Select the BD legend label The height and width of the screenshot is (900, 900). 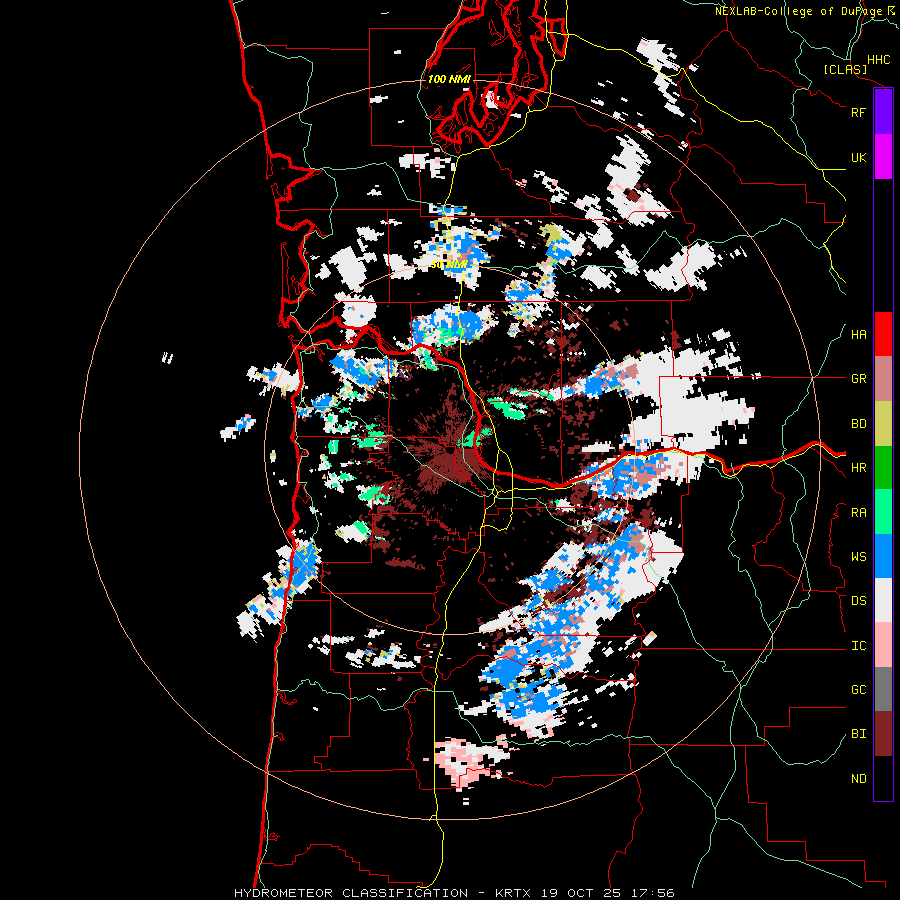(x=858, y=424)
